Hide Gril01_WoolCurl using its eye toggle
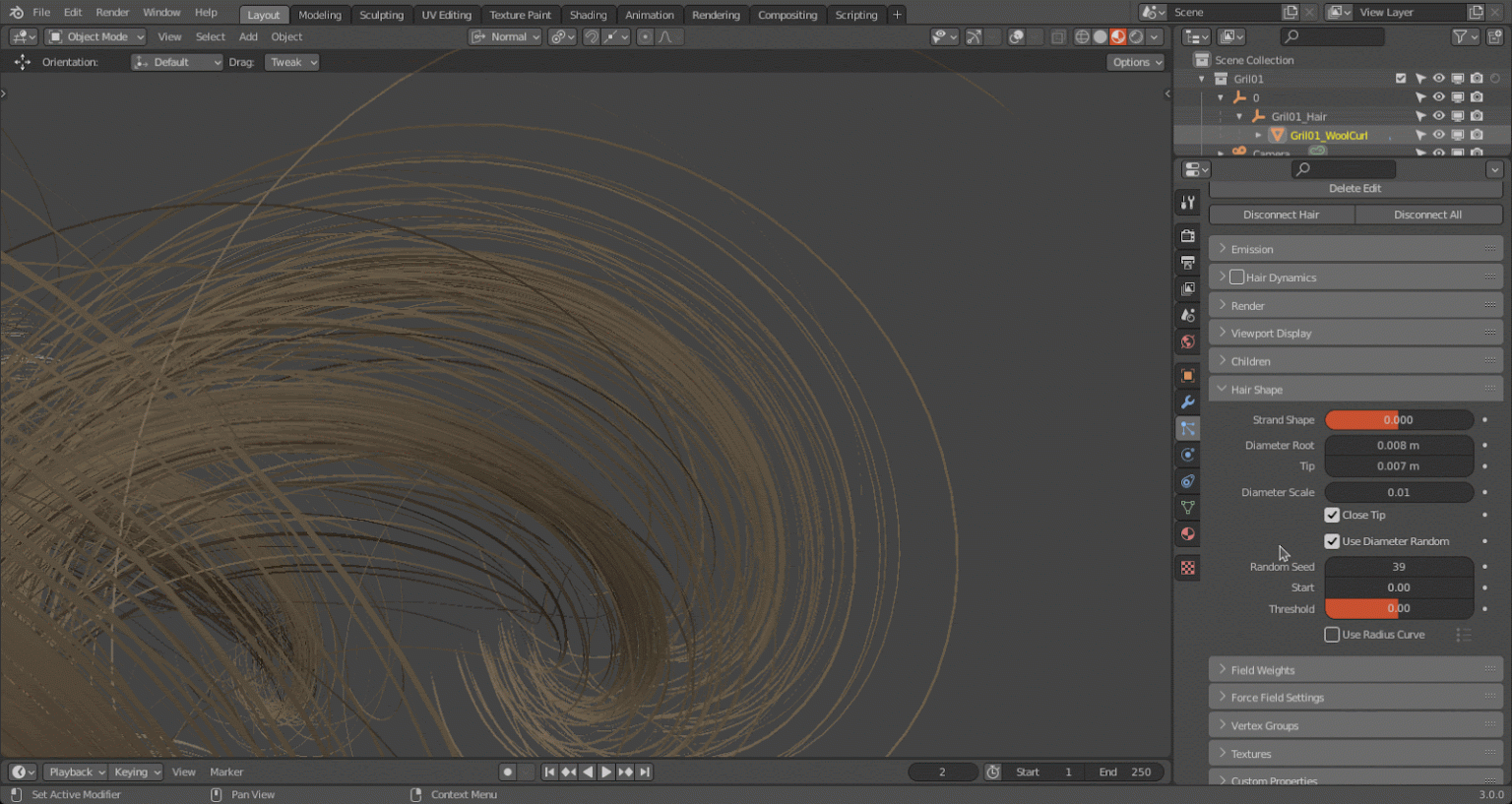 1438,135
